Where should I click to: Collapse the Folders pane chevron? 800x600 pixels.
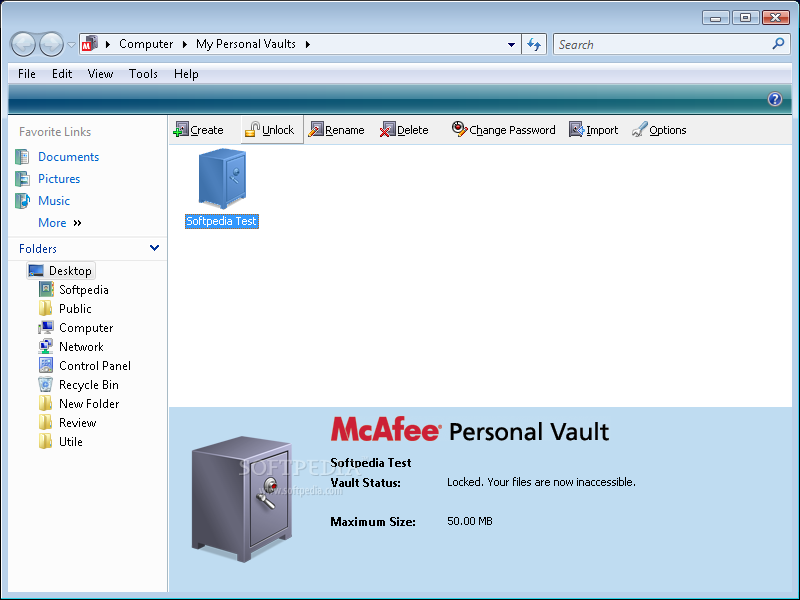coord(154,248)
